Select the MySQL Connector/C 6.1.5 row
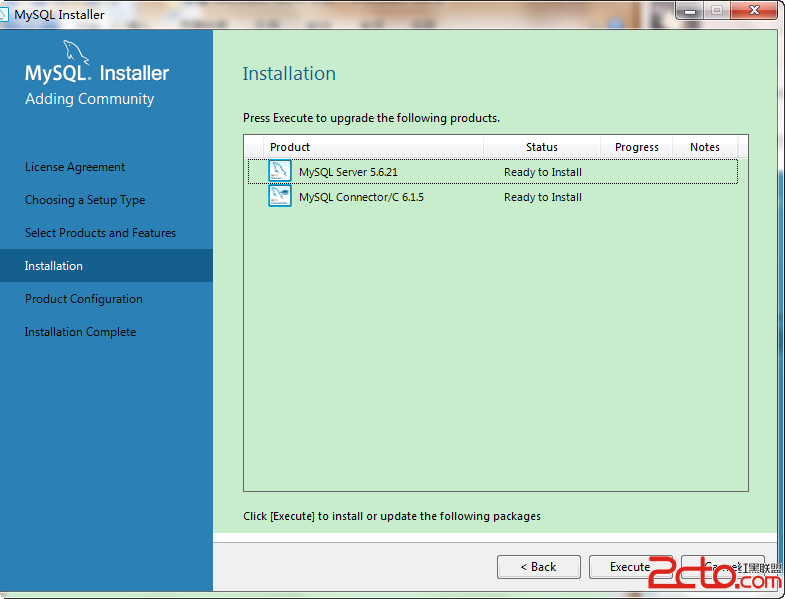 tap(493, 197)
